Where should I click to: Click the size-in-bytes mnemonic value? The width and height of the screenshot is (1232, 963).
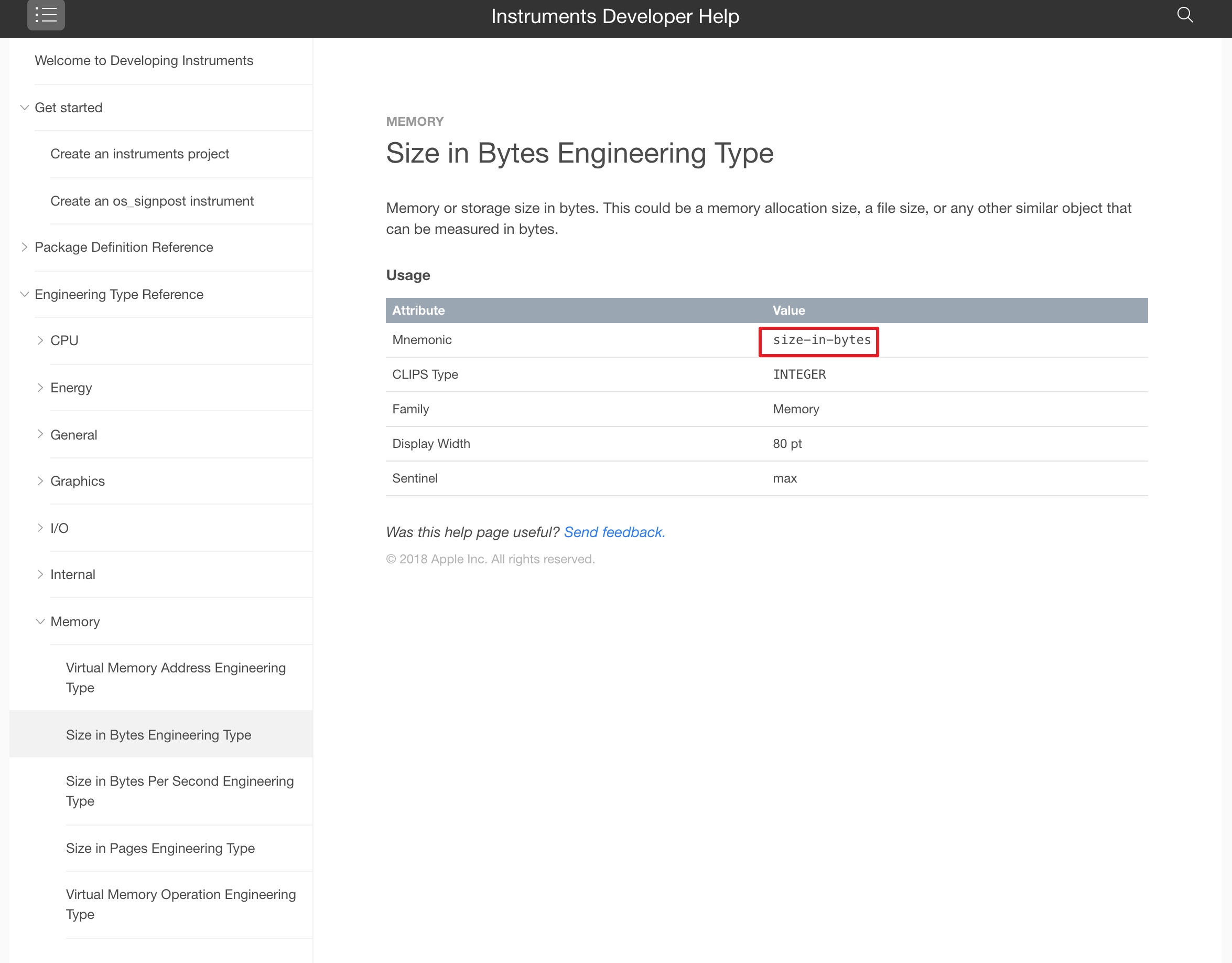click(821, 340)
